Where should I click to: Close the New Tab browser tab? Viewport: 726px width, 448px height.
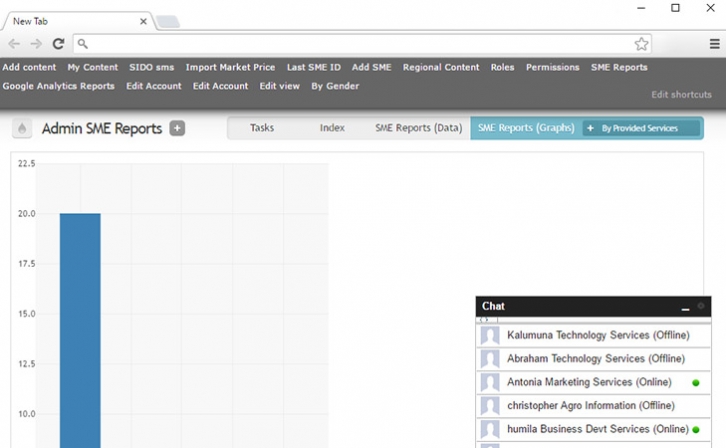[x=143, y=21]
